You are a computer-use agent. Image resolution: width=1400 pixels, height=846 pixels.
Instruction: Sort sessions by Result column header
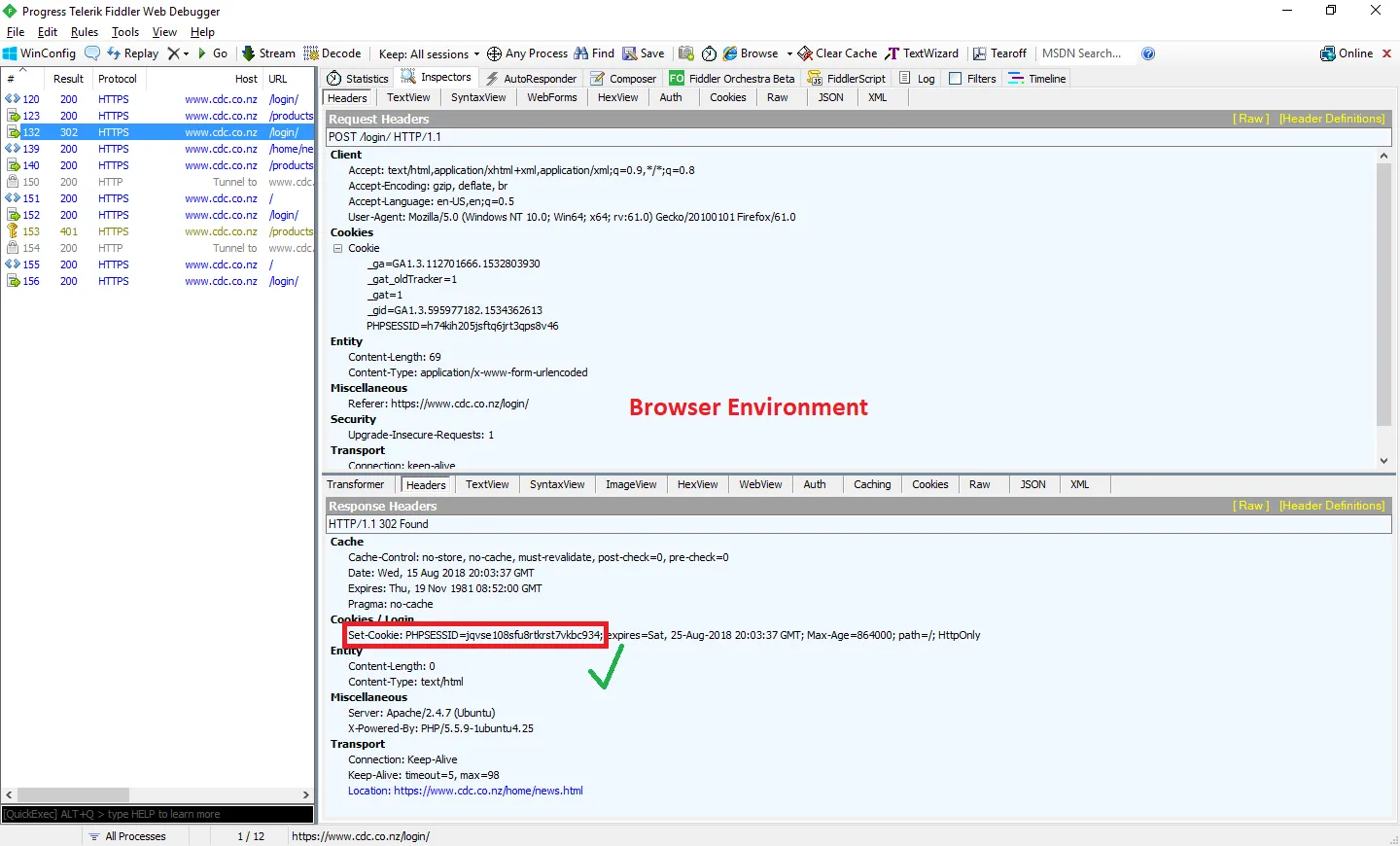point(68,79)
